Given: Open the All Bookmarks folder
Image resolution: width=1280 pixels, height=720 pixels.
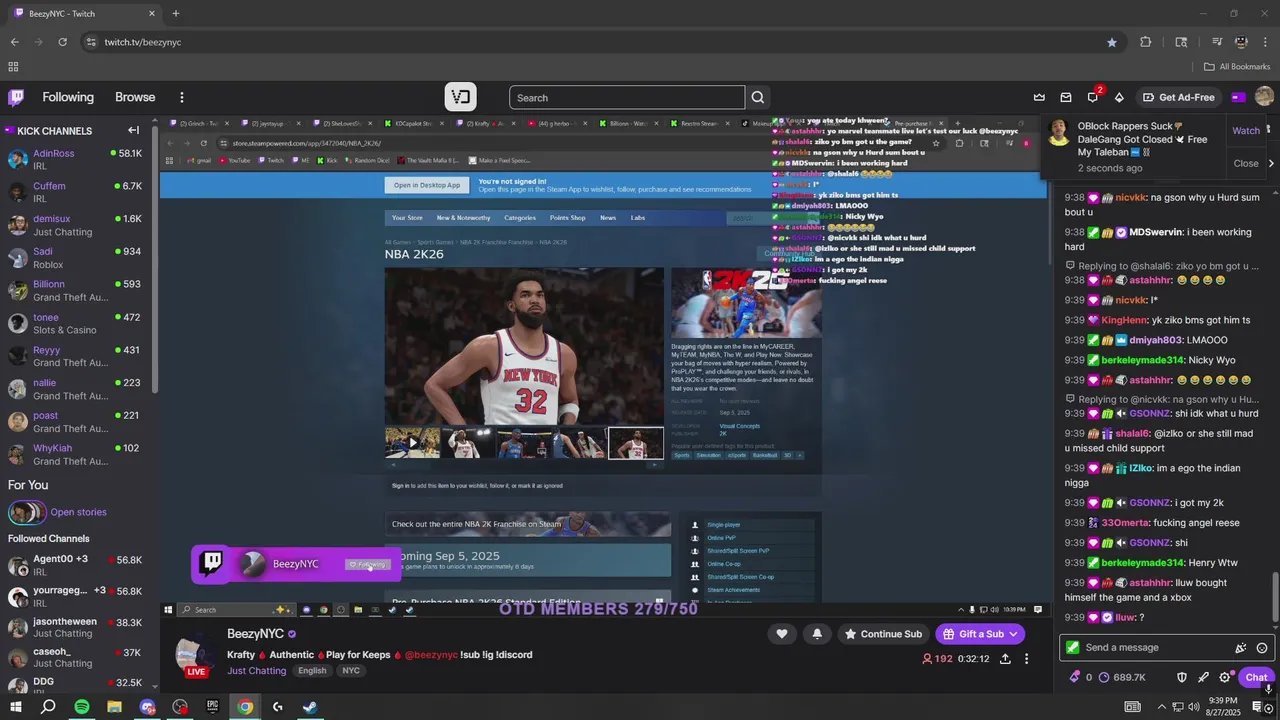Looking at the screenshot, I should point(1237,67).
